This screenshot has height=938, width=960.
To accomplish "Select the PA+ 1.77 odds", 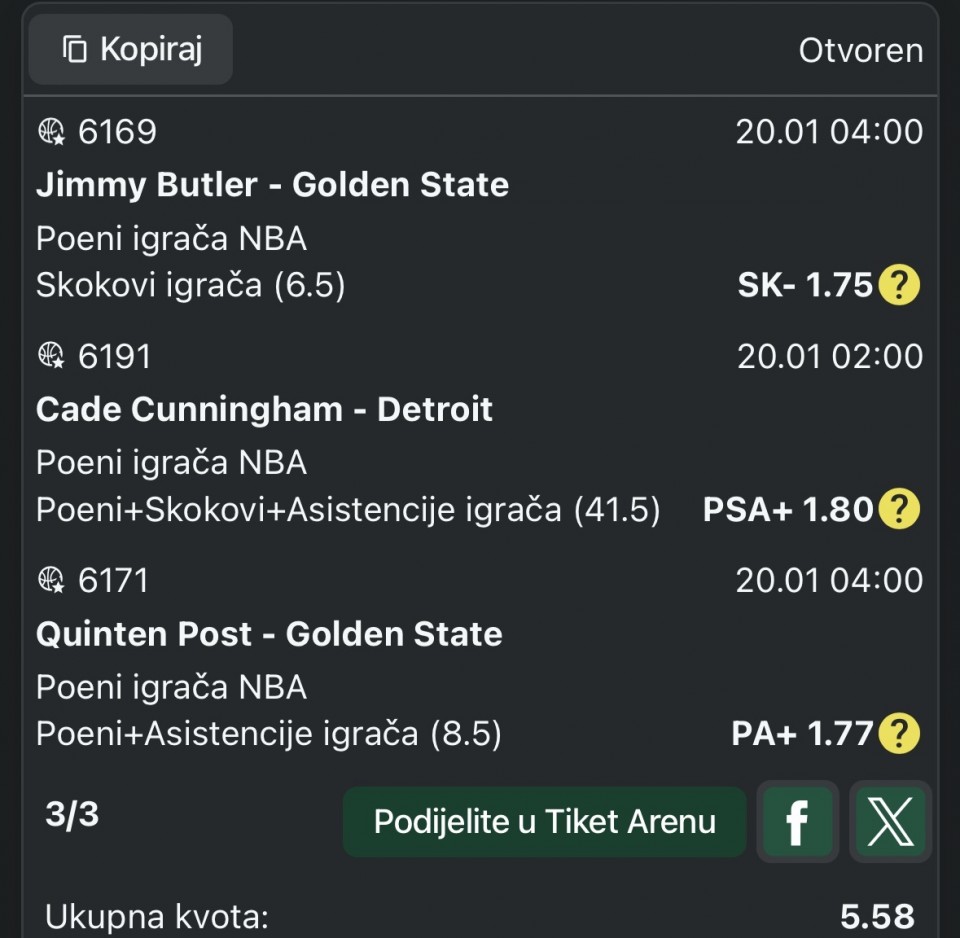I will point(802,736).
